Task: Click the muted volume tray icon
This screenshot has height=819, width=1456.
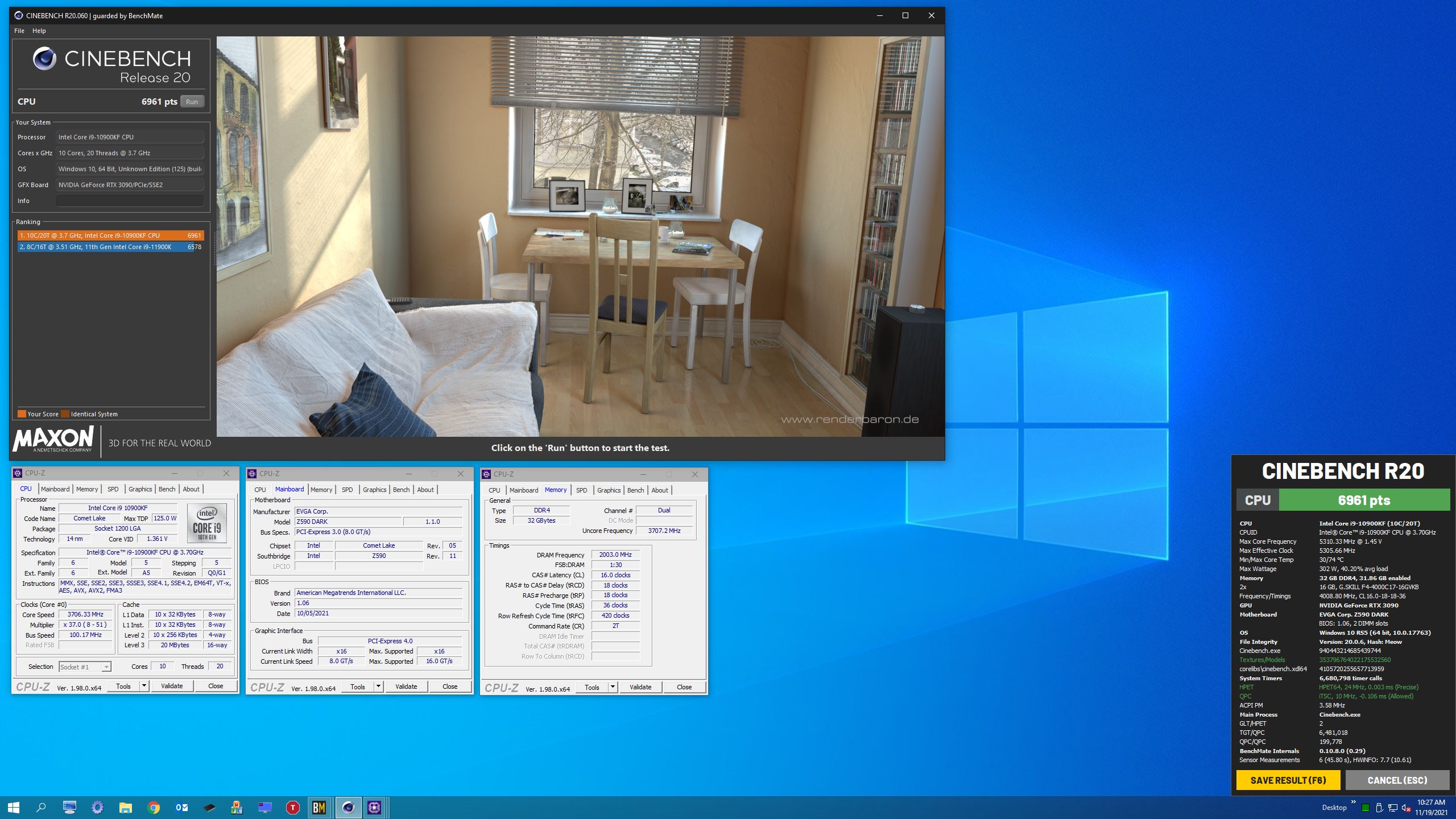Action: [x=1406, y=808]
